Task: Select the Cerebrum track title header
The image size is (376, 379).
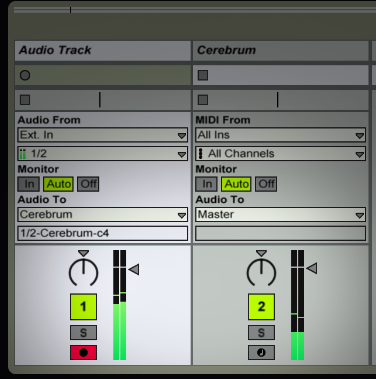Action: (x=281, y=51)
